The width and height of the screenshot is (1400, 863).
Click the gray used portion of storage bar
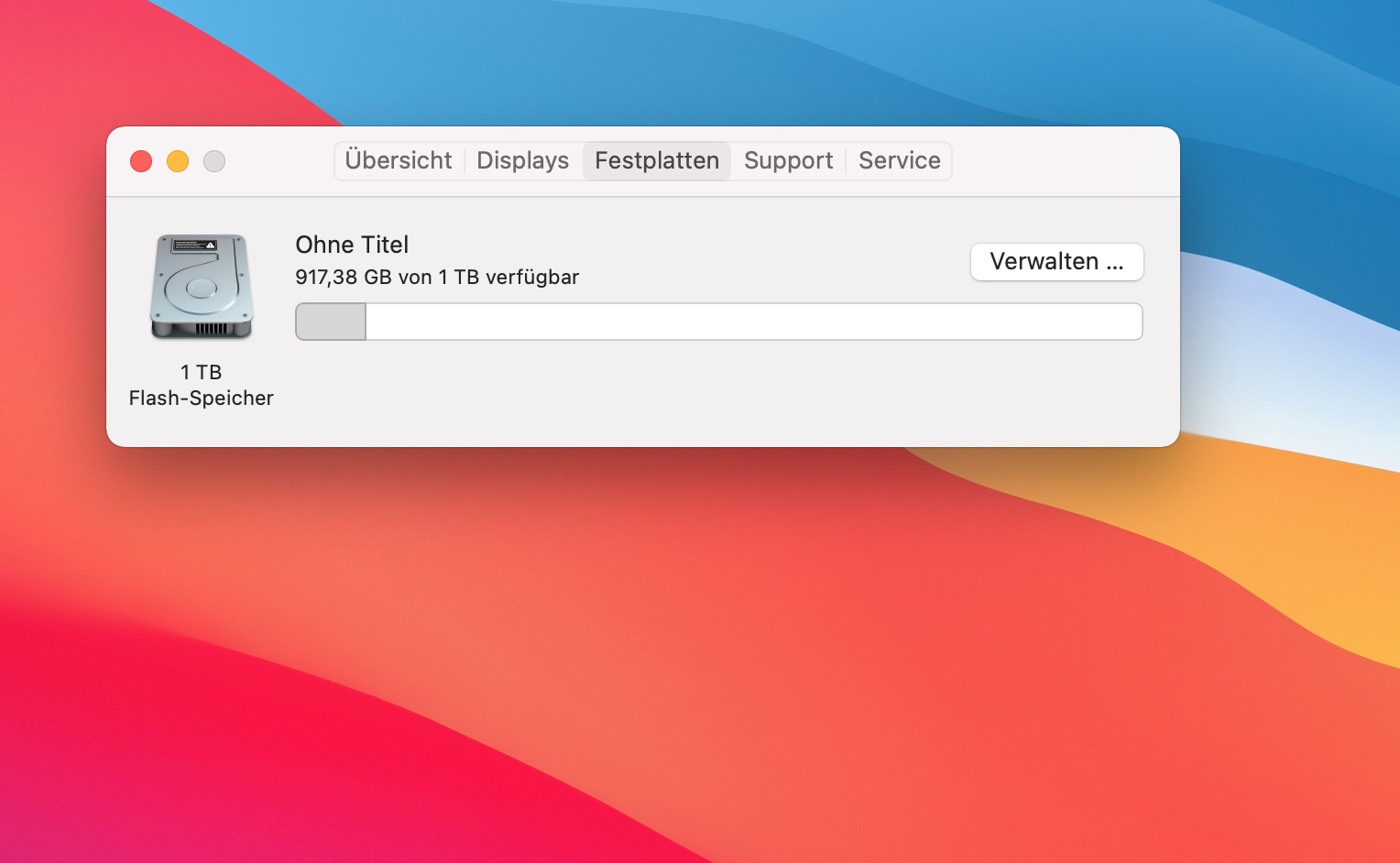[x=331, y=322]
